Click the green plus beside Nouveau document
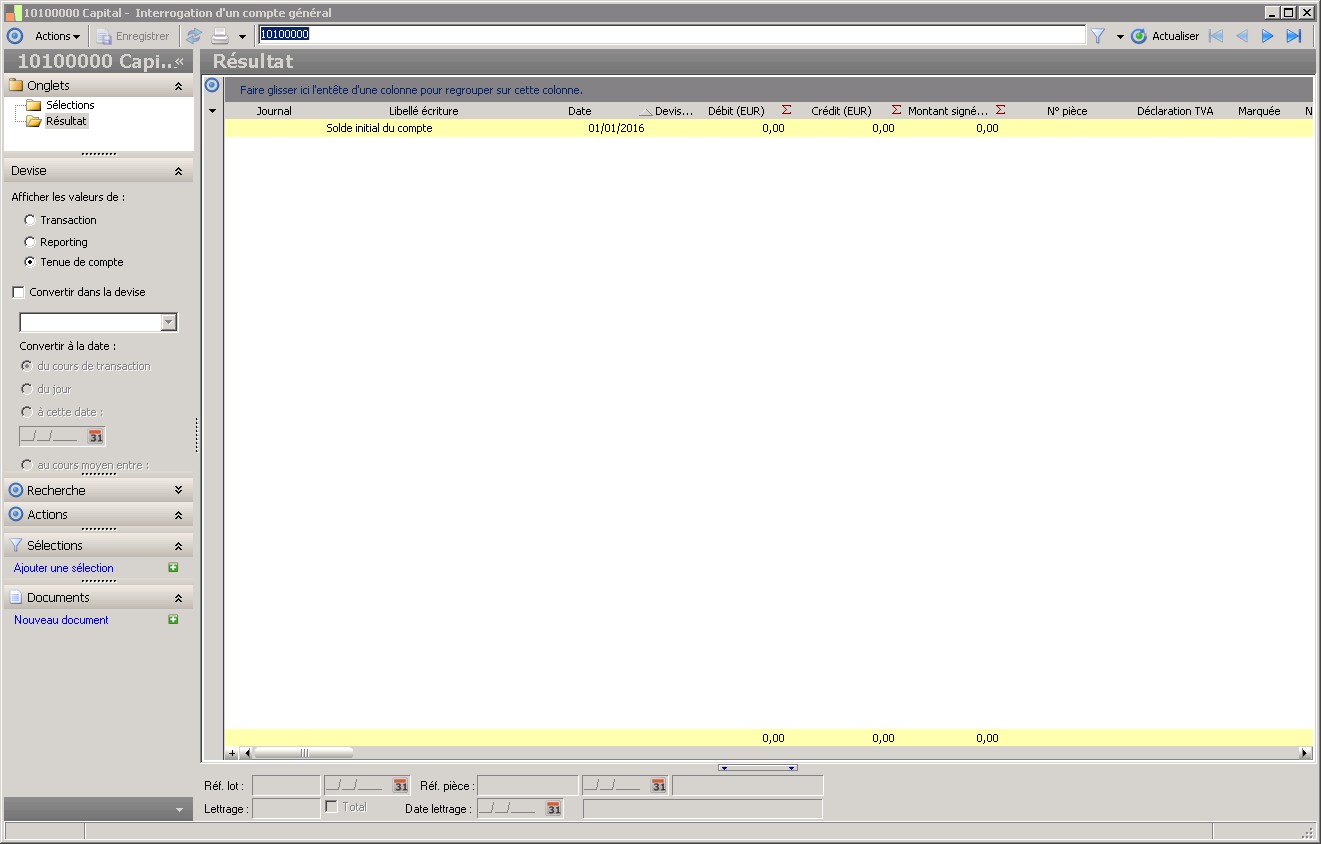This screenshot has width=1321, height=844. [x=173, y=620]
